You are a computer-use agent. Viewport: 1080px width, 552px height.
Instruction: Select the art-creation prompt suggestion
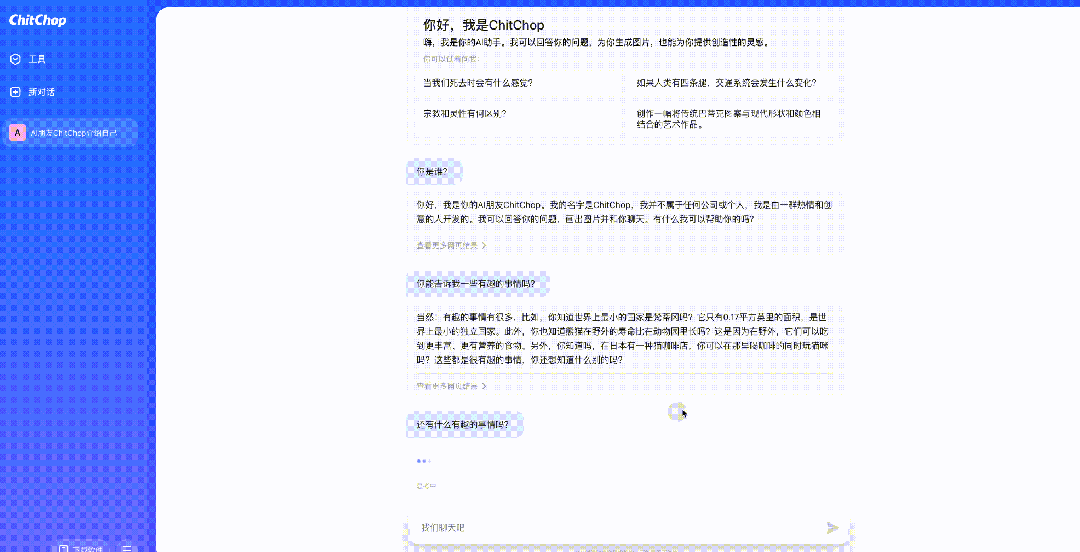[x=728, y=119]
